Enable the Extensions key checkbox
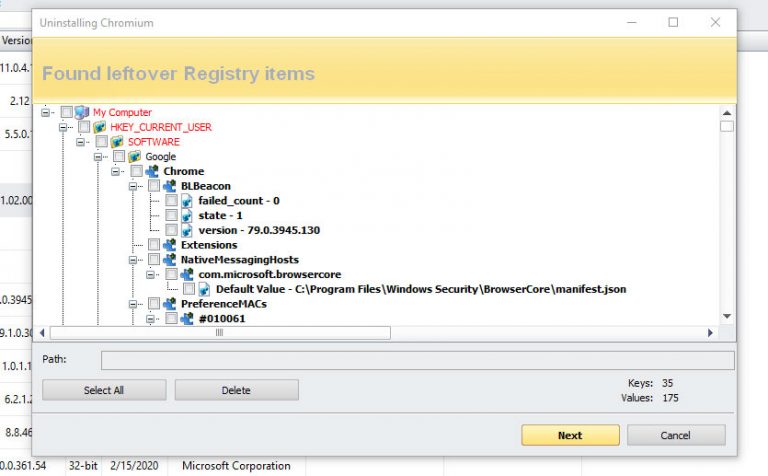 tap(154, 245)
